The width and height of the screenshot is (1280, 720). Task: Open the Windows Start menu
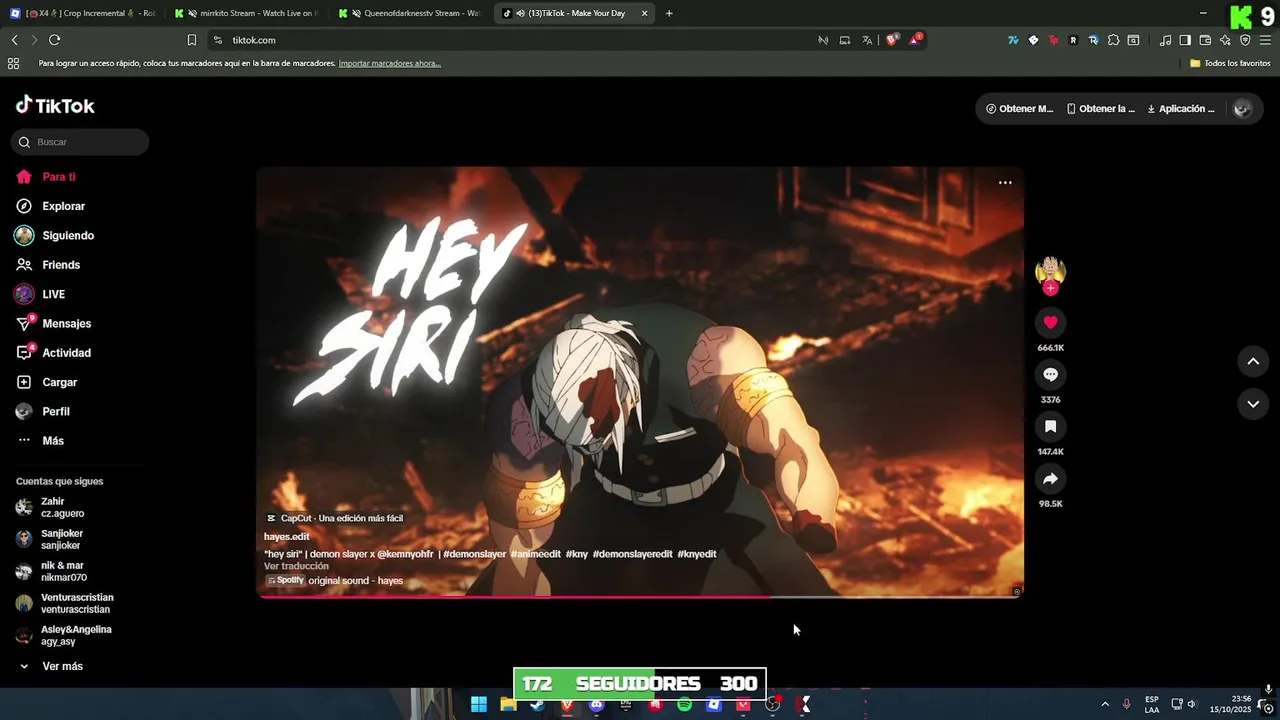[x=479, y=704]
